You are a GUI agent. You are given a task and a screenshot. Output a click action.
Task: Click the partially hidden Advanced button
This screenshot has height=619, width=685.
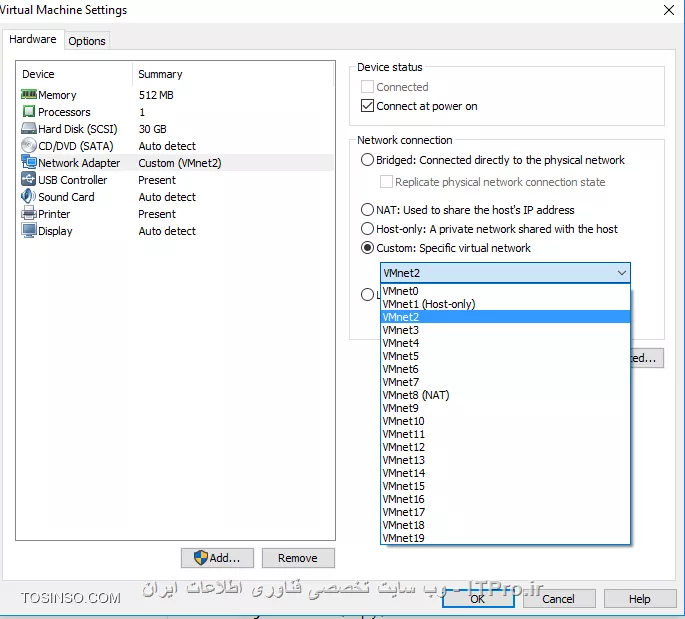(x=647, y=358)
